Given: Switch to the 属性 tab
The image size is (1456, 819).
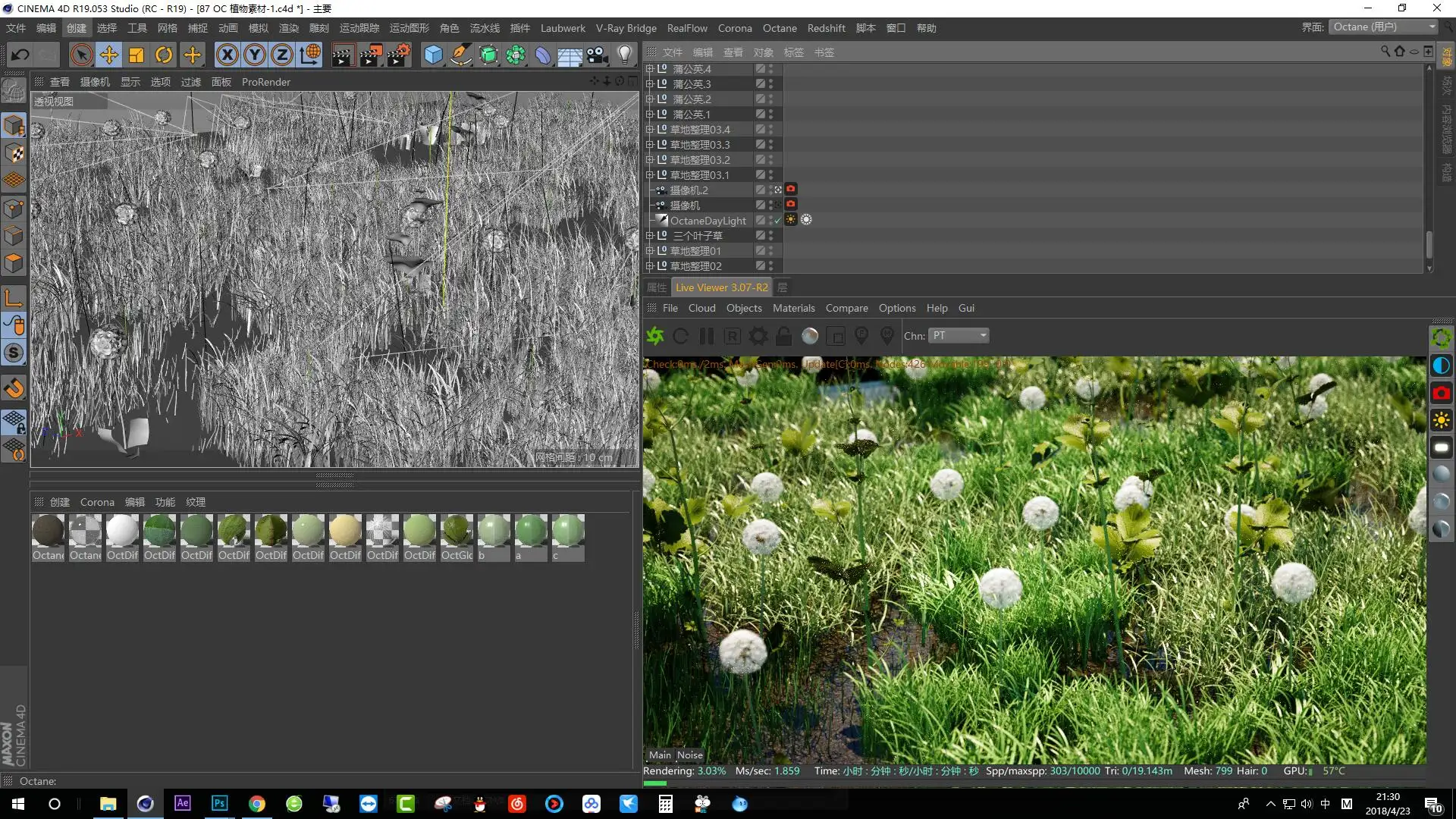Looking at the screenshot, I should pos(657,287).
